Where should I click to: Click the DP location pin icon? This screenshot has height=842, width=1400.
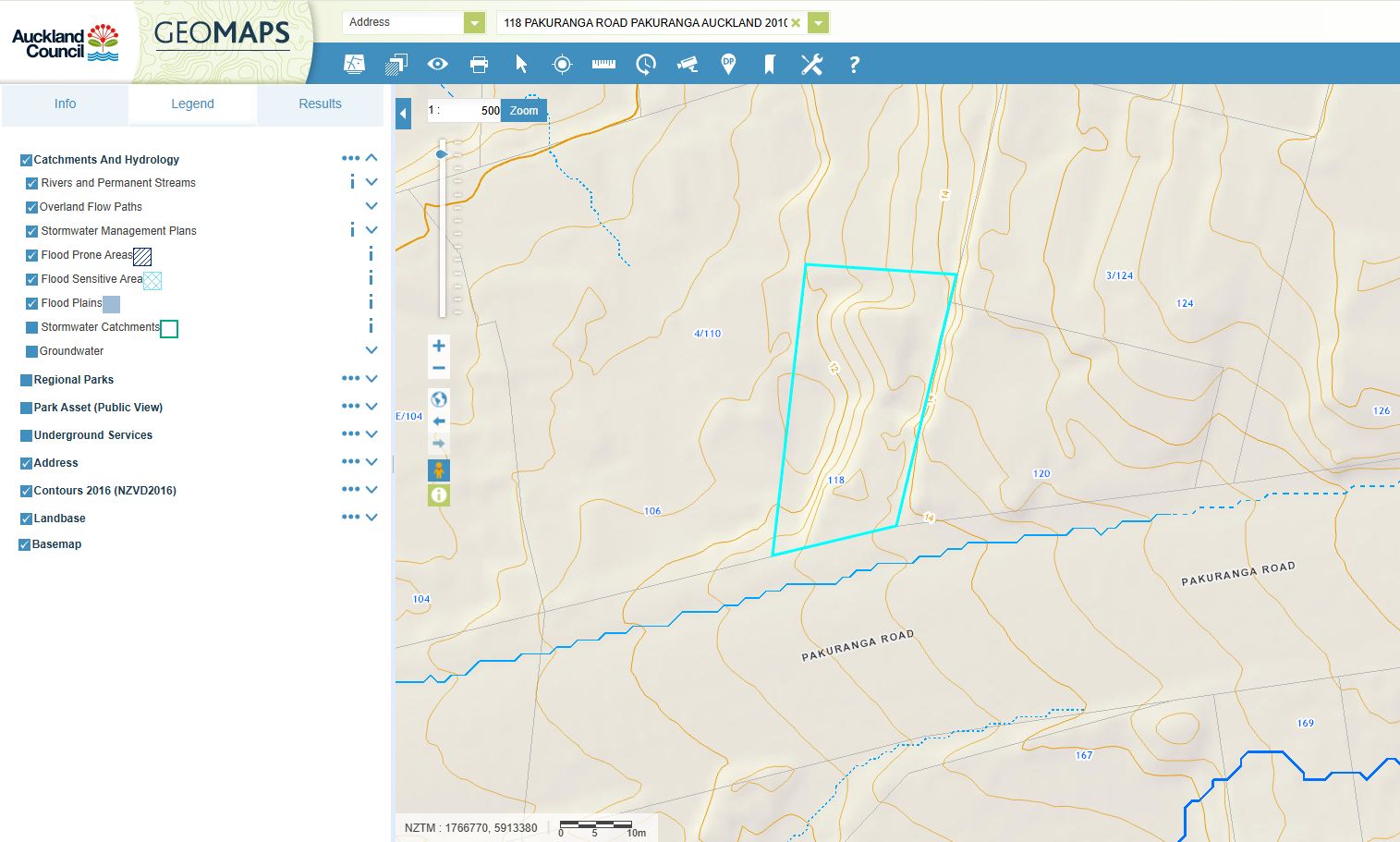(728, 64)
